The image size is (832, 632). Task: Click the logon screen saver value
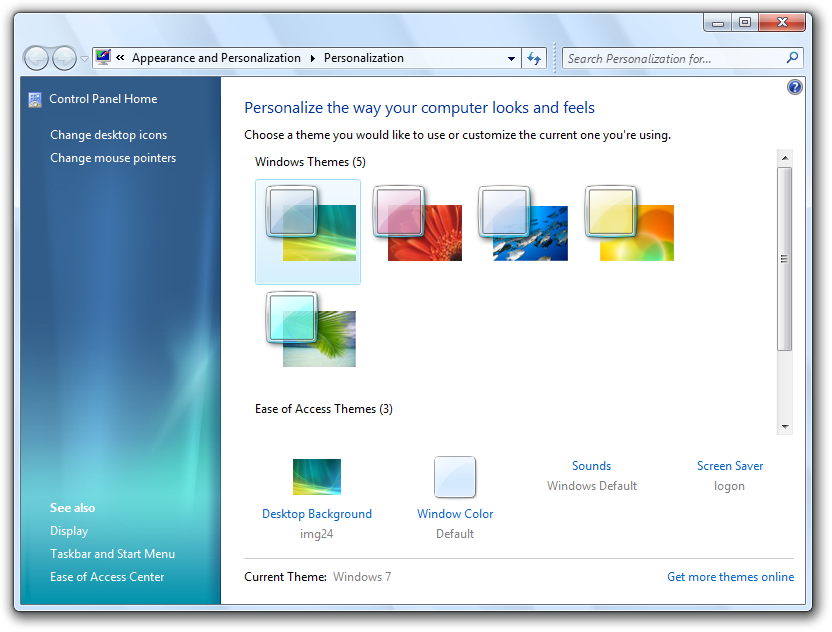(730, 487)
